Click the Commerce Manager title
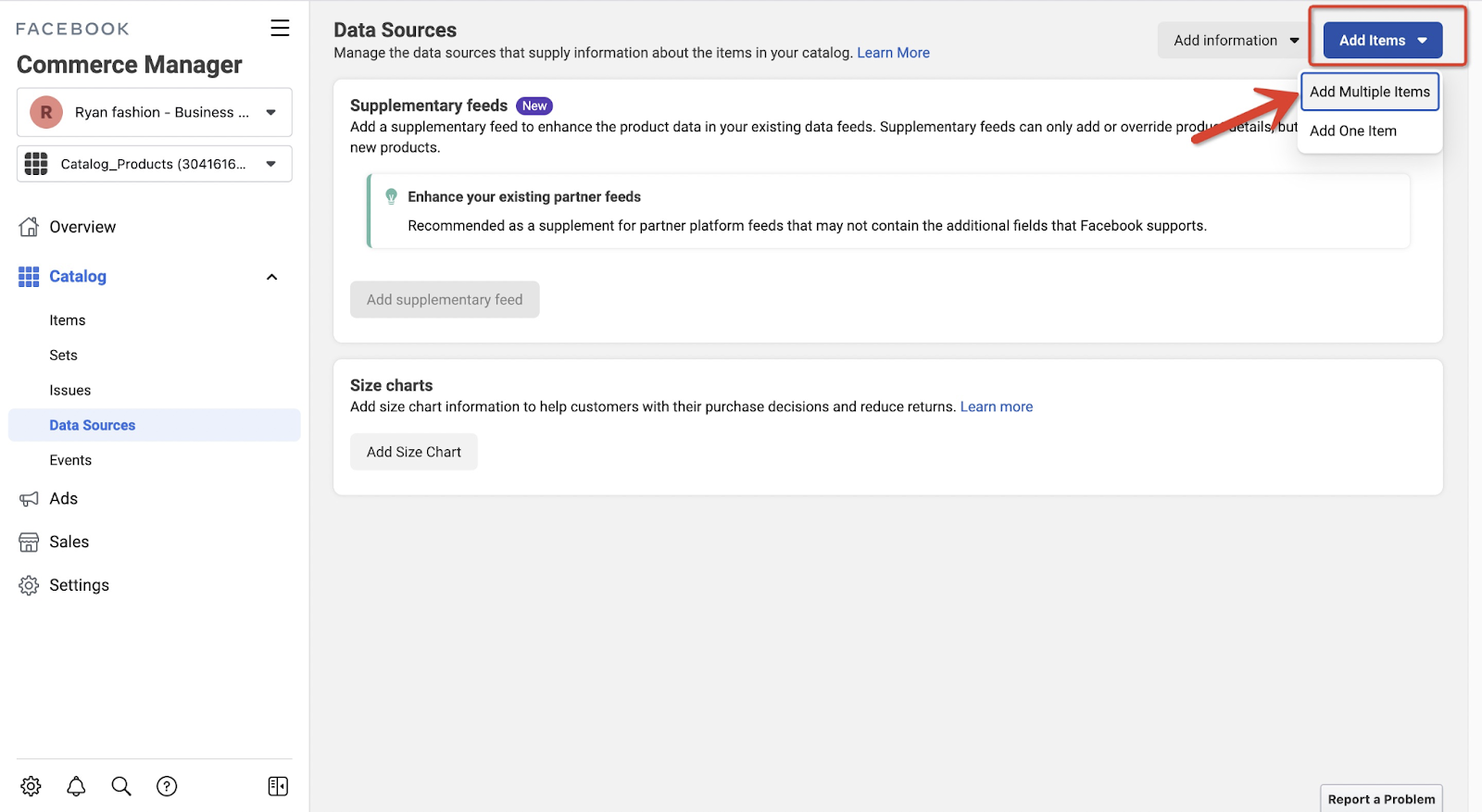Screen dimensions: 1482x812 (130, 65)
